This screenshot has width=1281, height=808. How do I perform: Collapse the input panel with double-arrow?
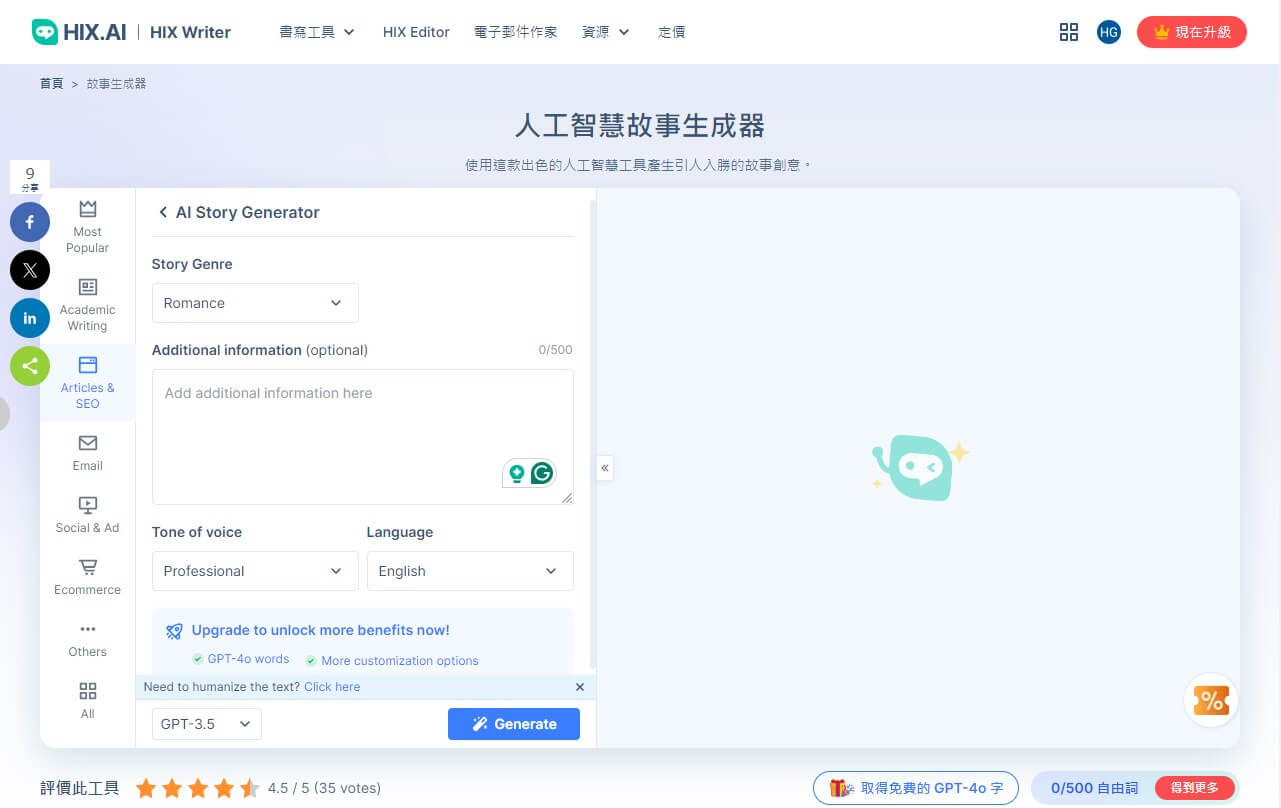coord(605,467)
